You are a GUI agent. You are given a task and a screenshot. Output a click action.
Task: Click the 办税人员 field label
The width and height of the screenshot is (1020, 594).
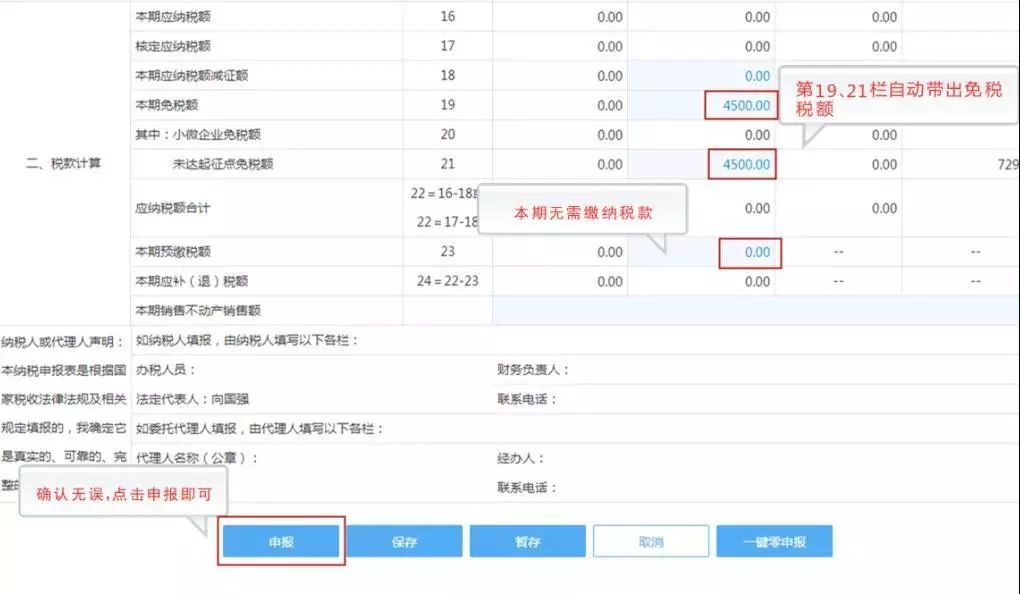pyautogui.click(x=165, y=370)
